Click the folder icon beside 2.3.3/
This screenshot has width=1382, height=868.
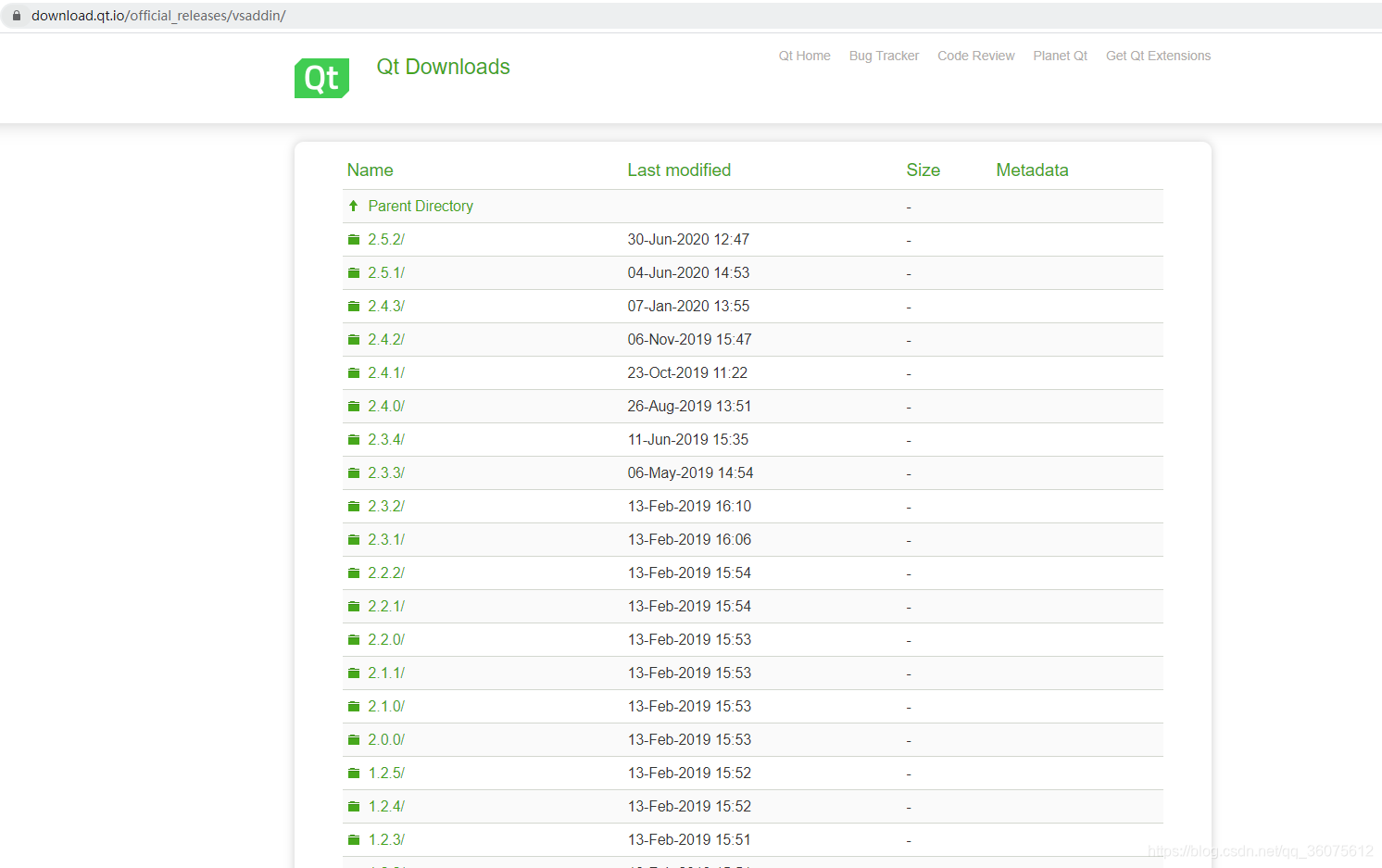[x=354, y=473]
